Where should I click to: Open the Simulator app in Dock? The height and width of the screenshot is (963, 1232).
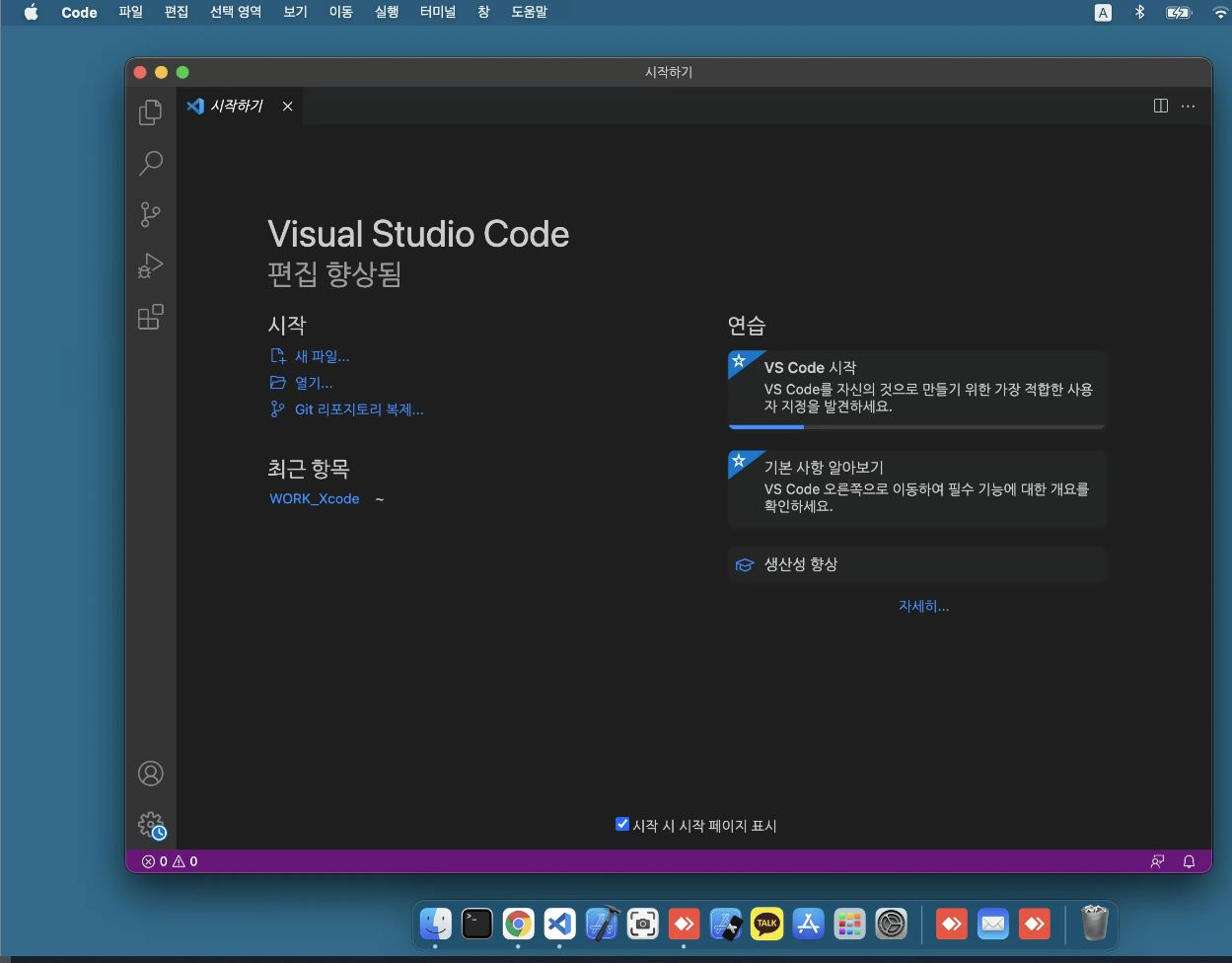(x=726, y=924)
